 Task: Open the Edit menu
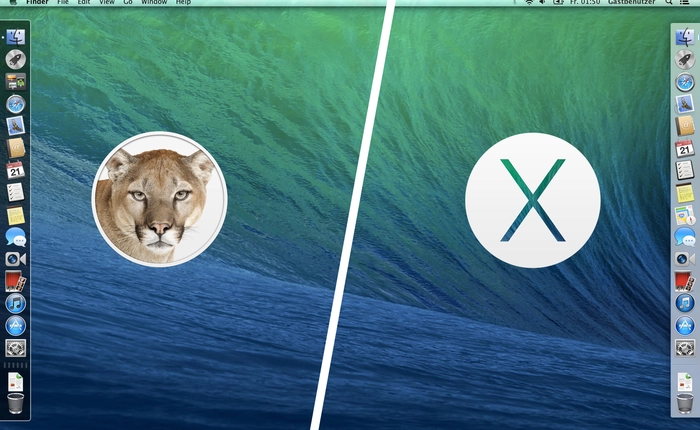[84, 2]
